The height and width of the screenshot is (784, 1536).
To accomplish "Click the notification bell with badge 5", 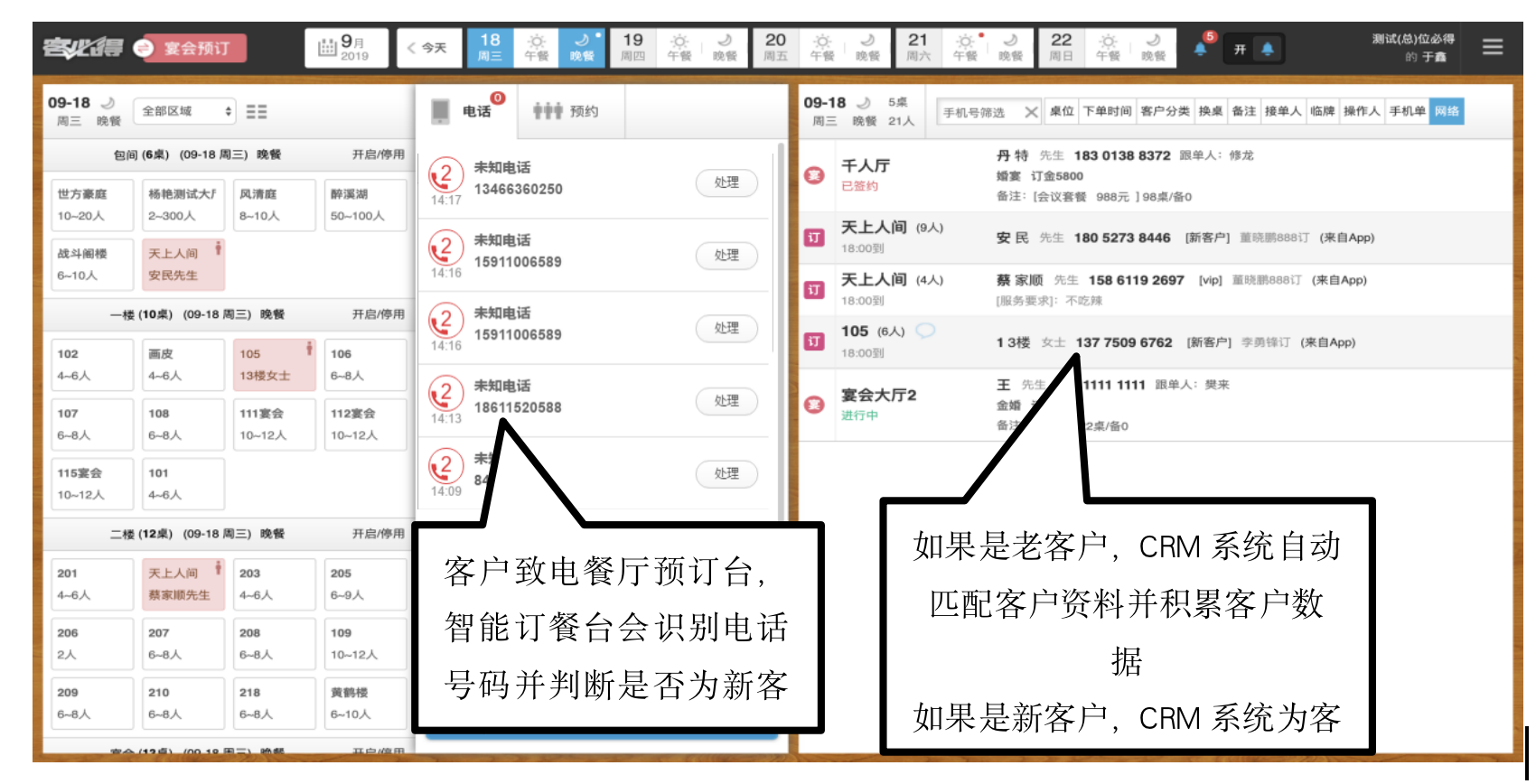I will point(1201,48).
